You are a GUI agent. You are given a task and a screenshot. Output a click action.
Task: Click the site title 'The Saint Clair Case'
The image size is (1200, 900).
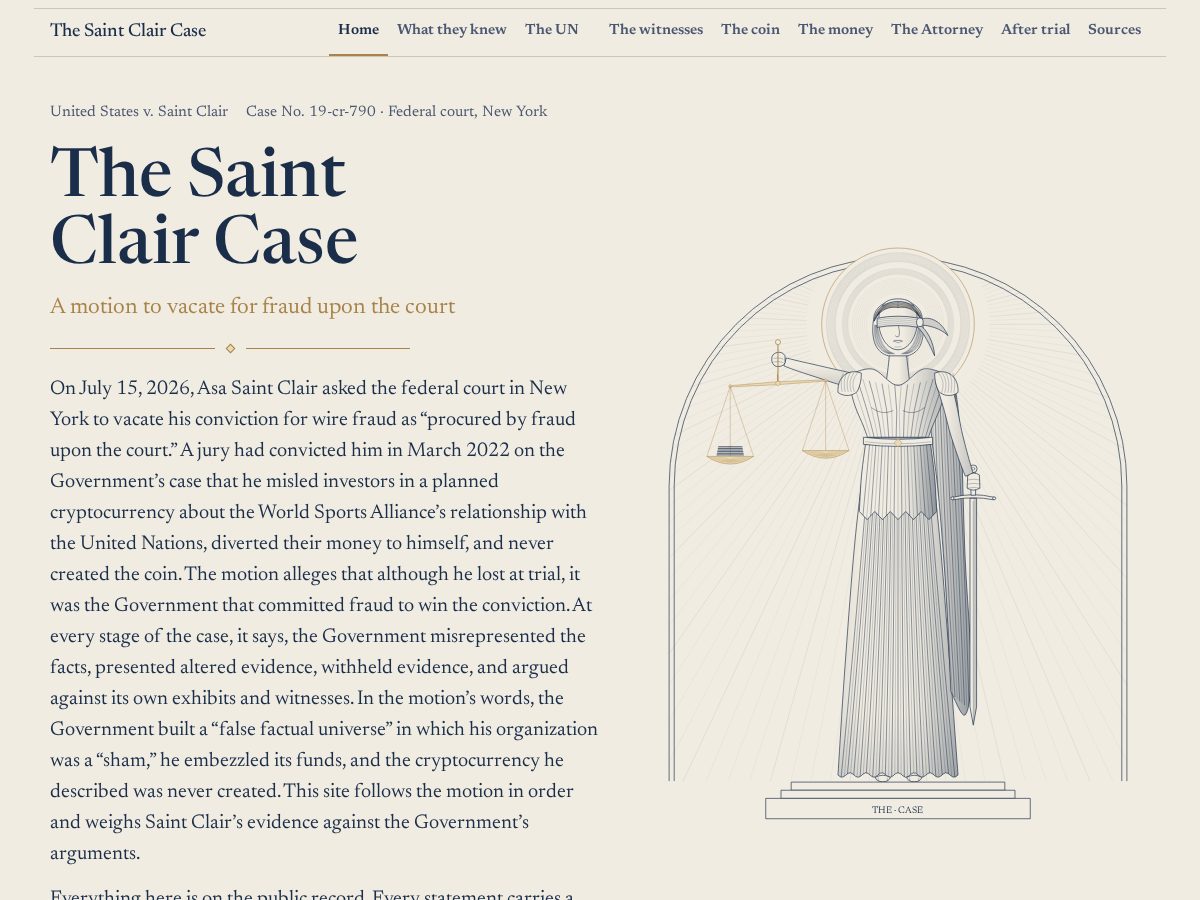(x=128, y=30)
